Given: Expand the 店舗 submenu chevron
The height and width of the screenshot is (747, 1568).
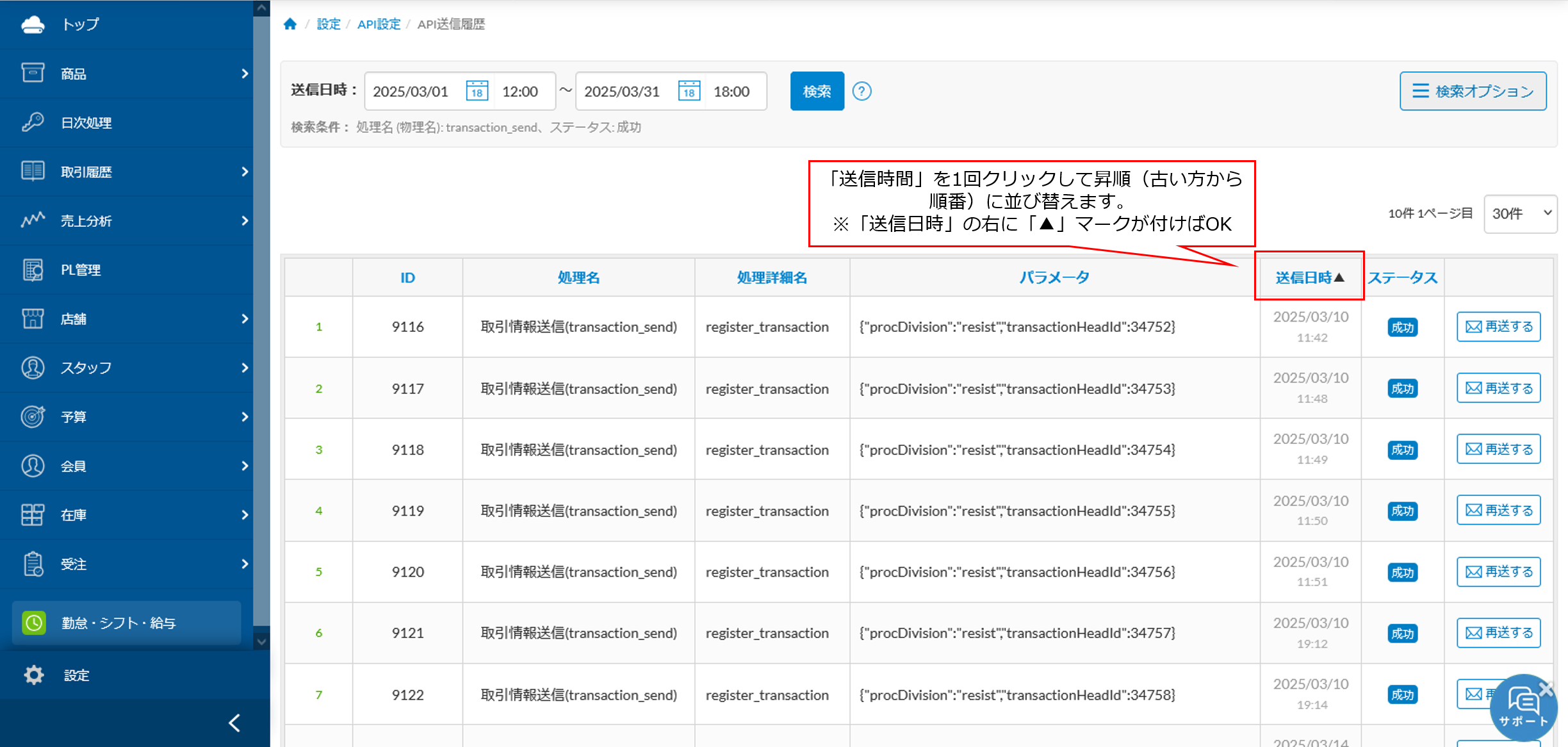Looking at the screenshot, I should 245,318.
